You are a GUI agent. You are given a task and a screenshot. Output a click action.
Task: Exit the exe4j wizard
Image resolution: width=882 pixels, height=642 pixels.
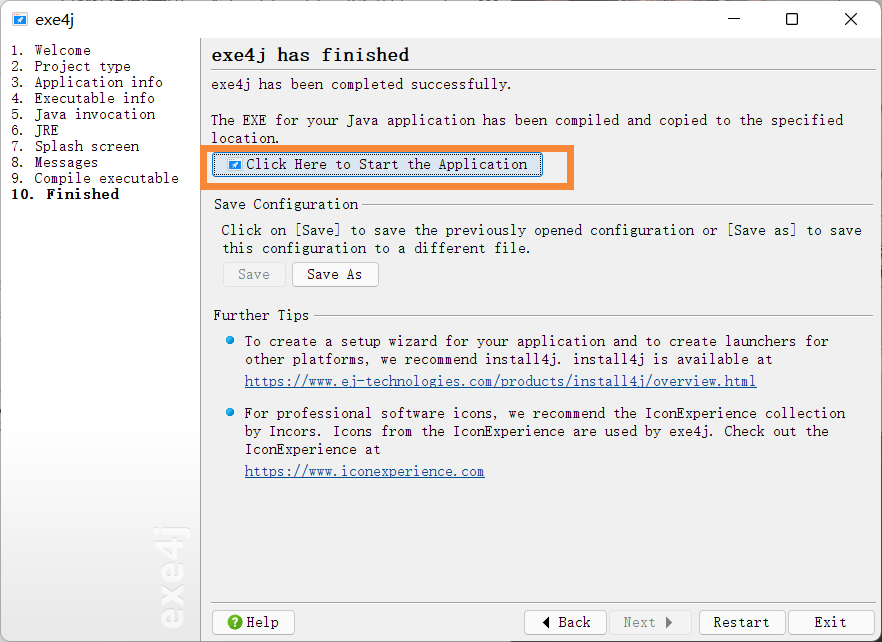(830, 622)
